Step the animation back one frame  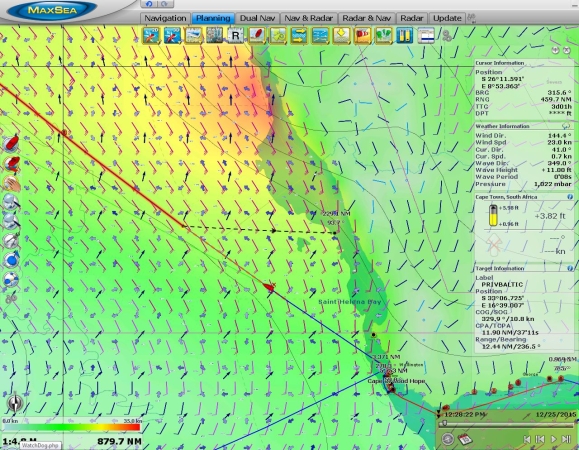pyautogui.click(x=540, y=439)
